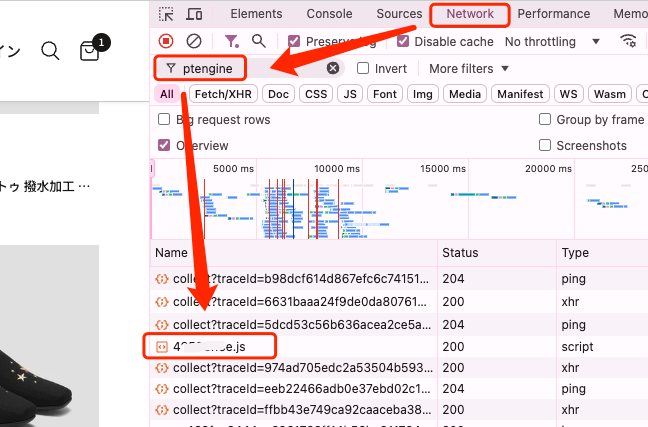The image size is (648, 427).
Task: Open the Performance tab
Action: click(553, 14)
